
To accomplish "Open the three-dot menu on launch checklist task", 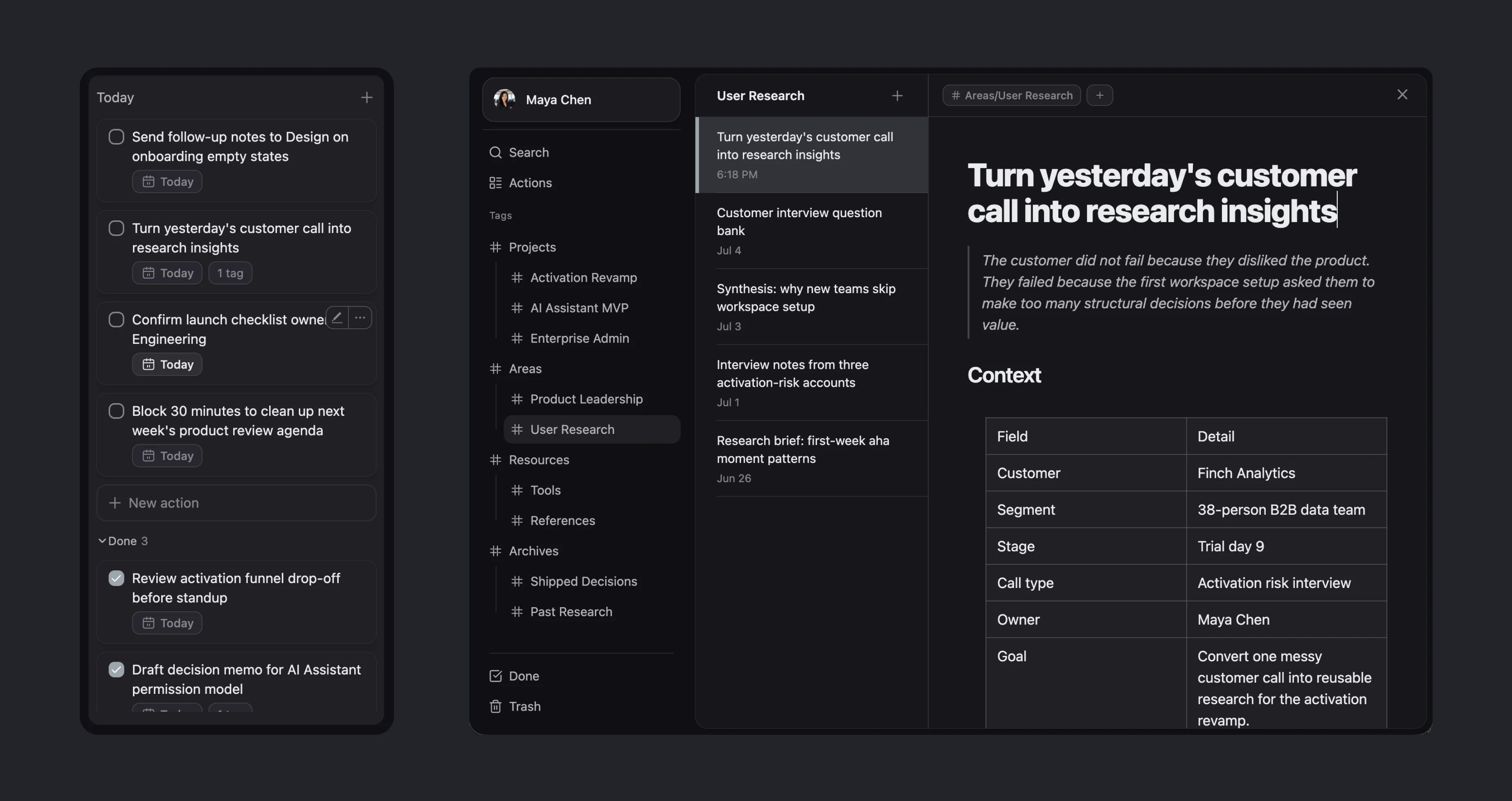I will click(x=360, y=317).
